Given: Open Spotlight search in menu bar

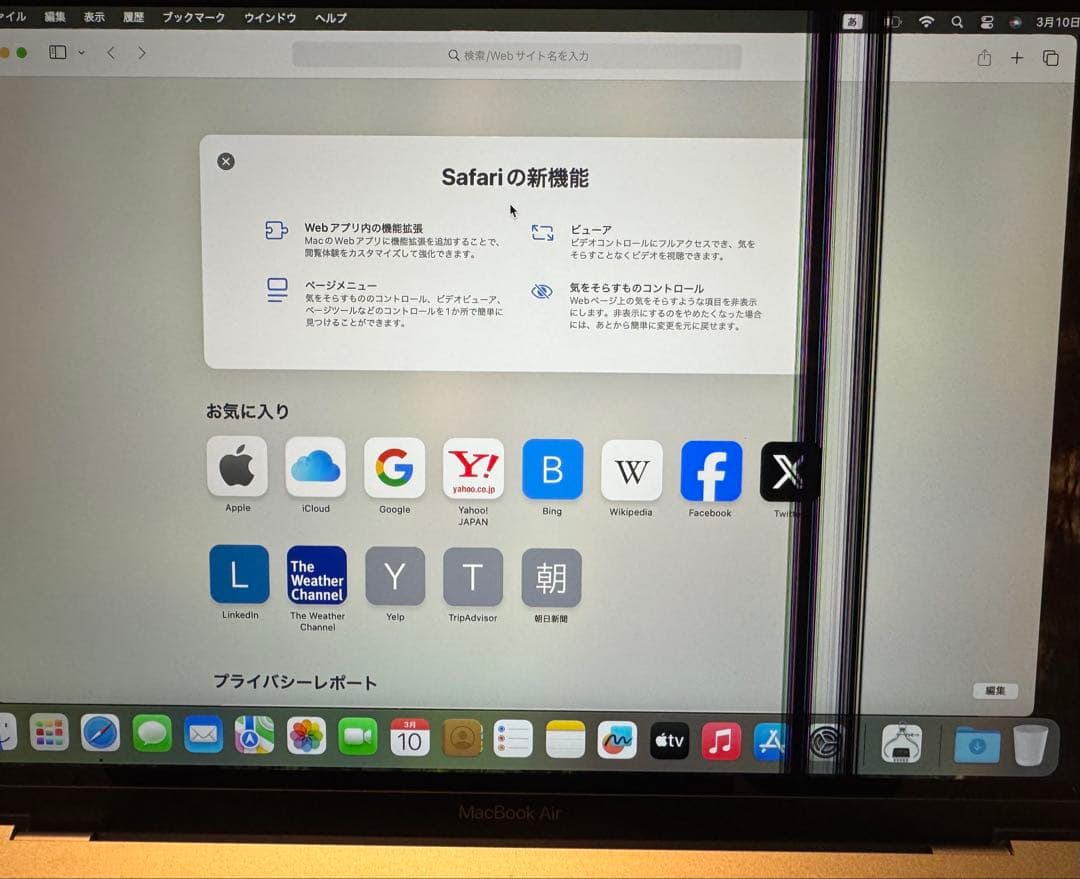Looking at the screenshot, I should pyautogui.click(x=957, y=22).
